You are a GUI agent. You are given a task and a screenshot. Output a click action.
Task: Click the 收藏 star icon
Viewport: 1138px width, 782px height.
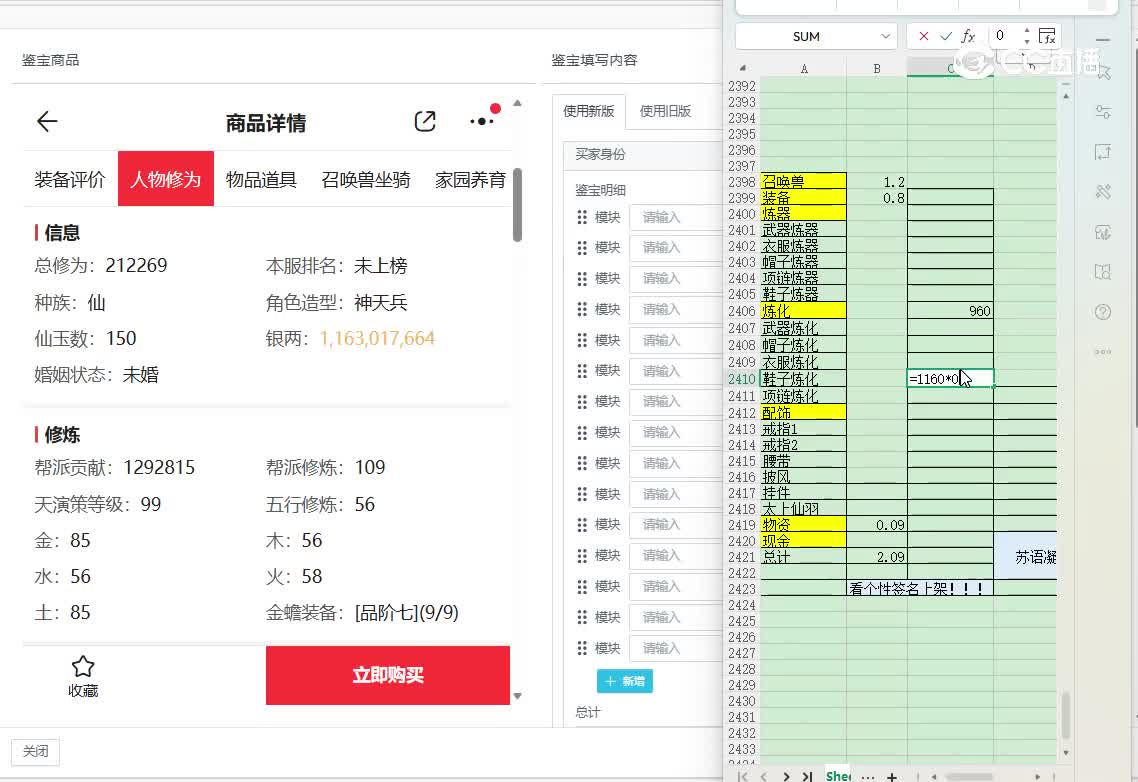83,667
